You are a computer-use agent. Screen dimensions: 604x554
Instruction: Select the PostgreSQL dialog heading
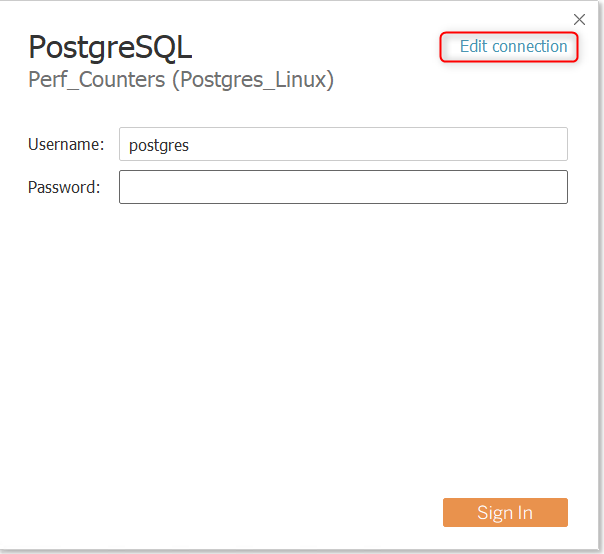pyautogui.click(x=110, y=47)
